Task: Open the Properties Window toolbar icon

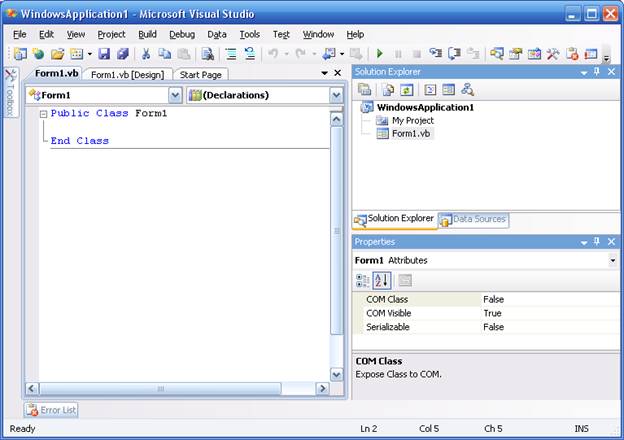Action: pos(515,53)
